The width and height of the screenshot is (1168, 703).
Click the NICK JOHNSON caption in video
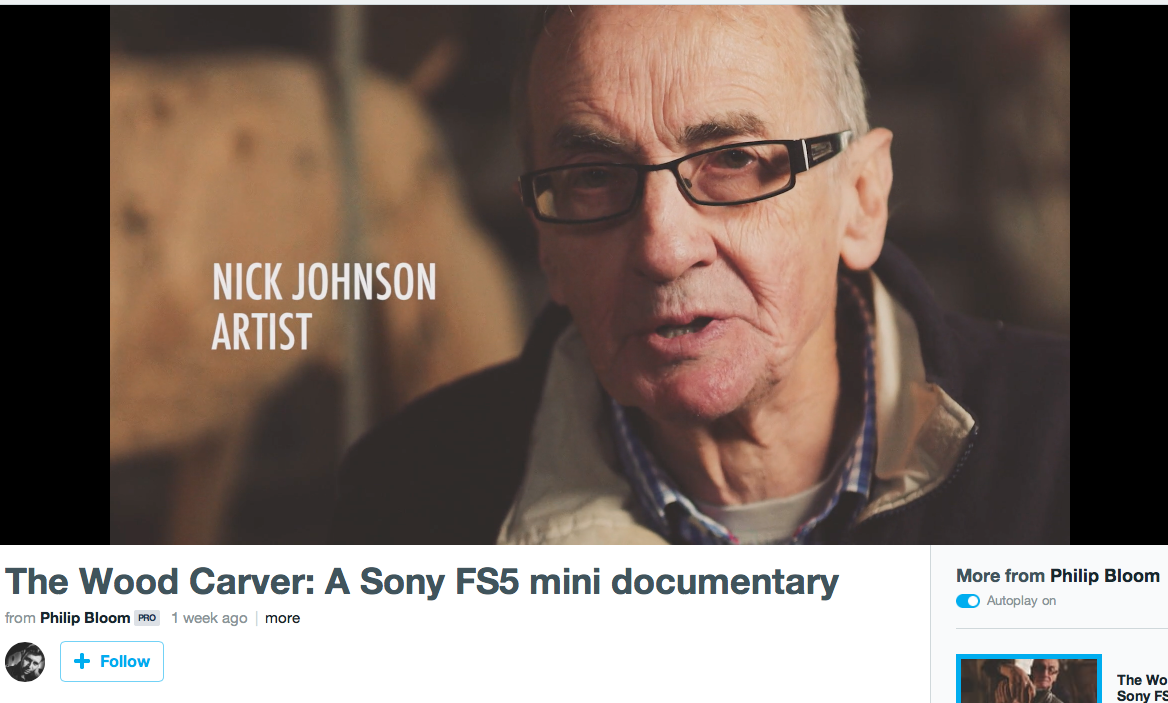tap(324, 281)
